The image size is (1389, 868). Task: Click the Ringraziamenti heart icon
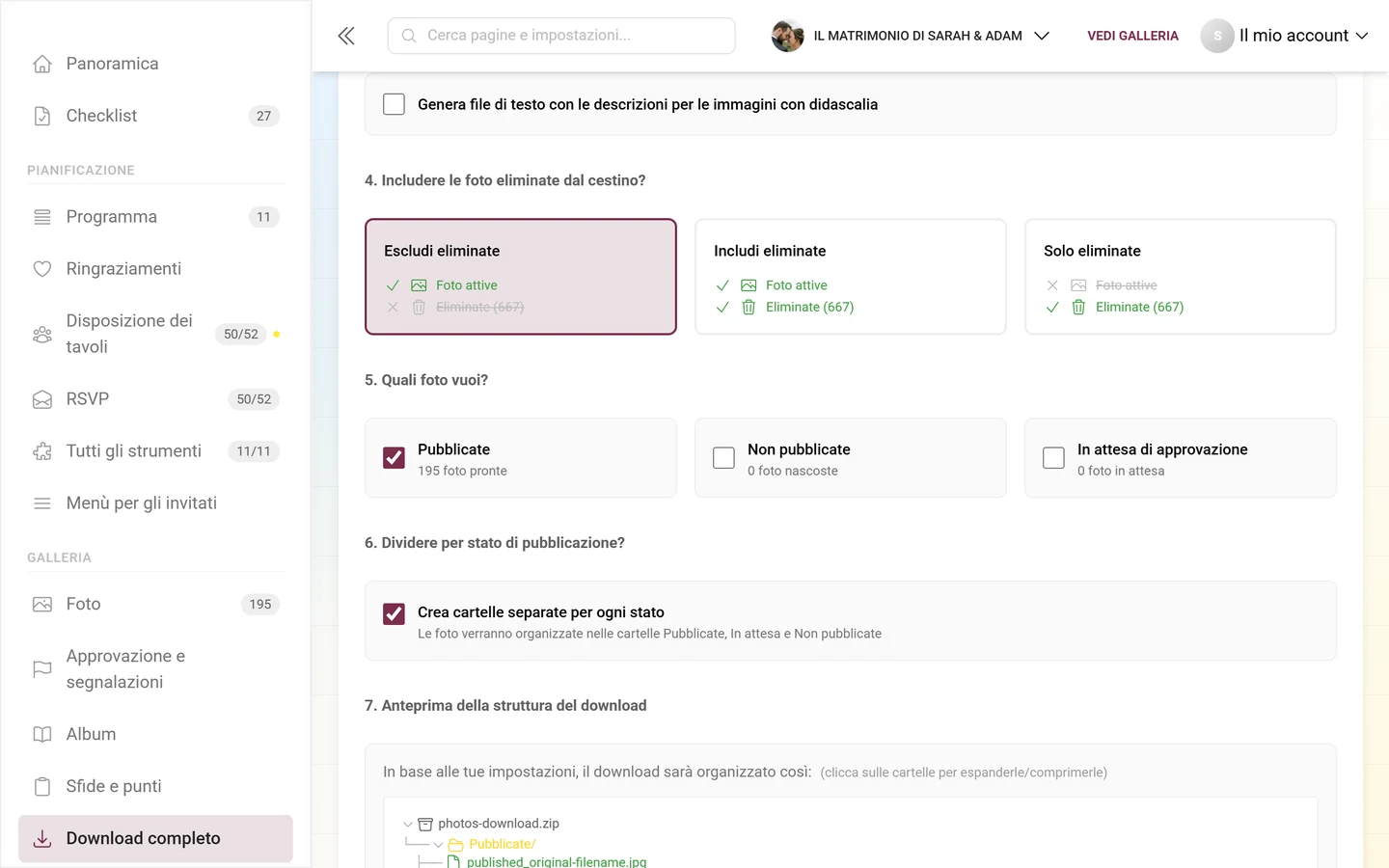pyautogui.click(x=42, y=269)
